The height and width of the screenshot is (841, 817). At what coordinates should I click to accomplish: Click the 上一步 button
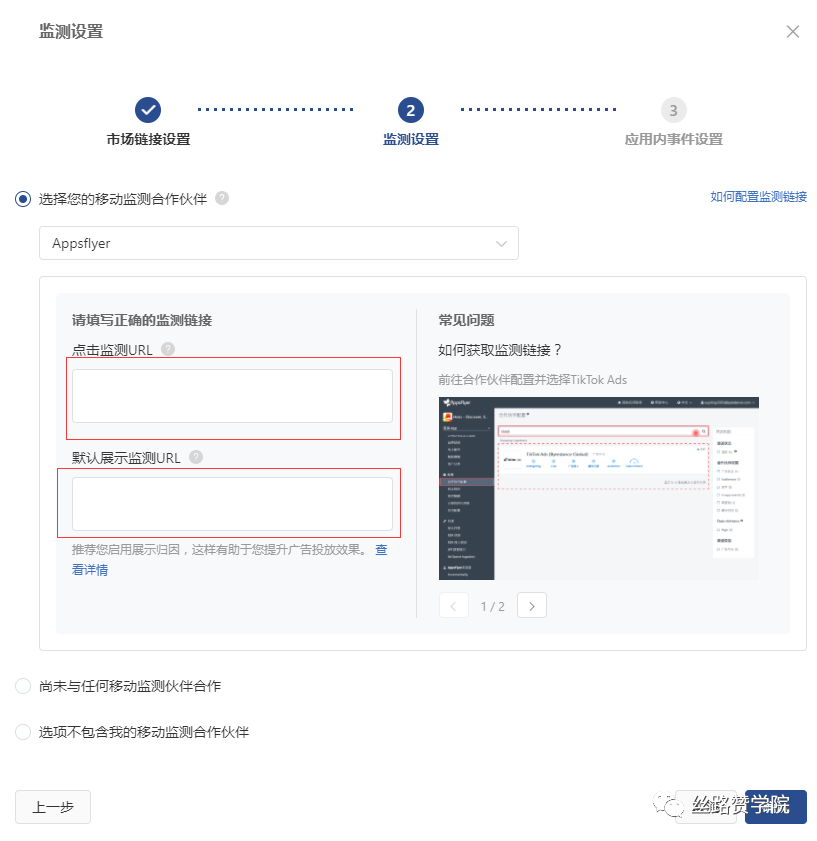pos(52,806)
